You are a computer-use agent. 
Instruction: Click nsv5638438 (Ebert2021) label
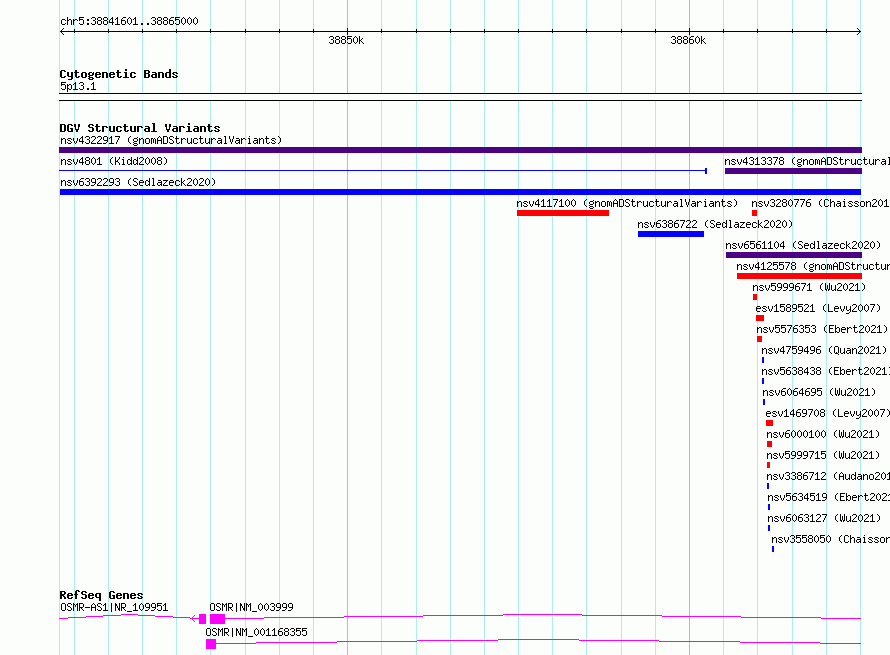click(x=825, y=371)
